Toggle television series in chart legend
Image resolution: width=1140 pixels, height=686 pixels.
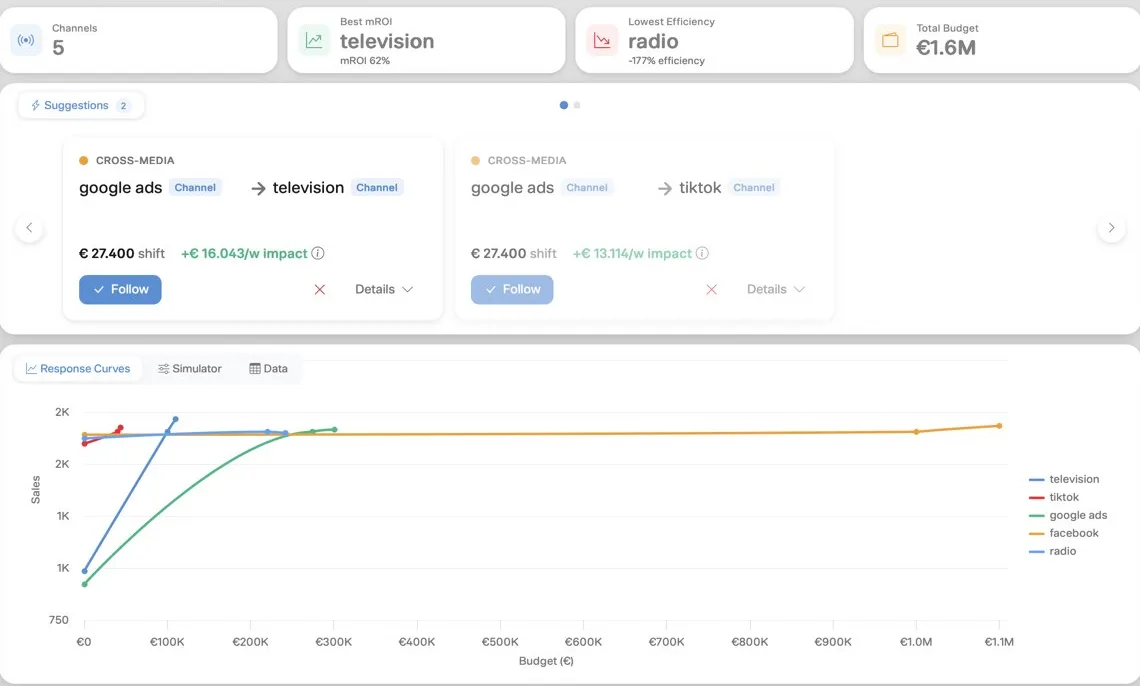1064,479
